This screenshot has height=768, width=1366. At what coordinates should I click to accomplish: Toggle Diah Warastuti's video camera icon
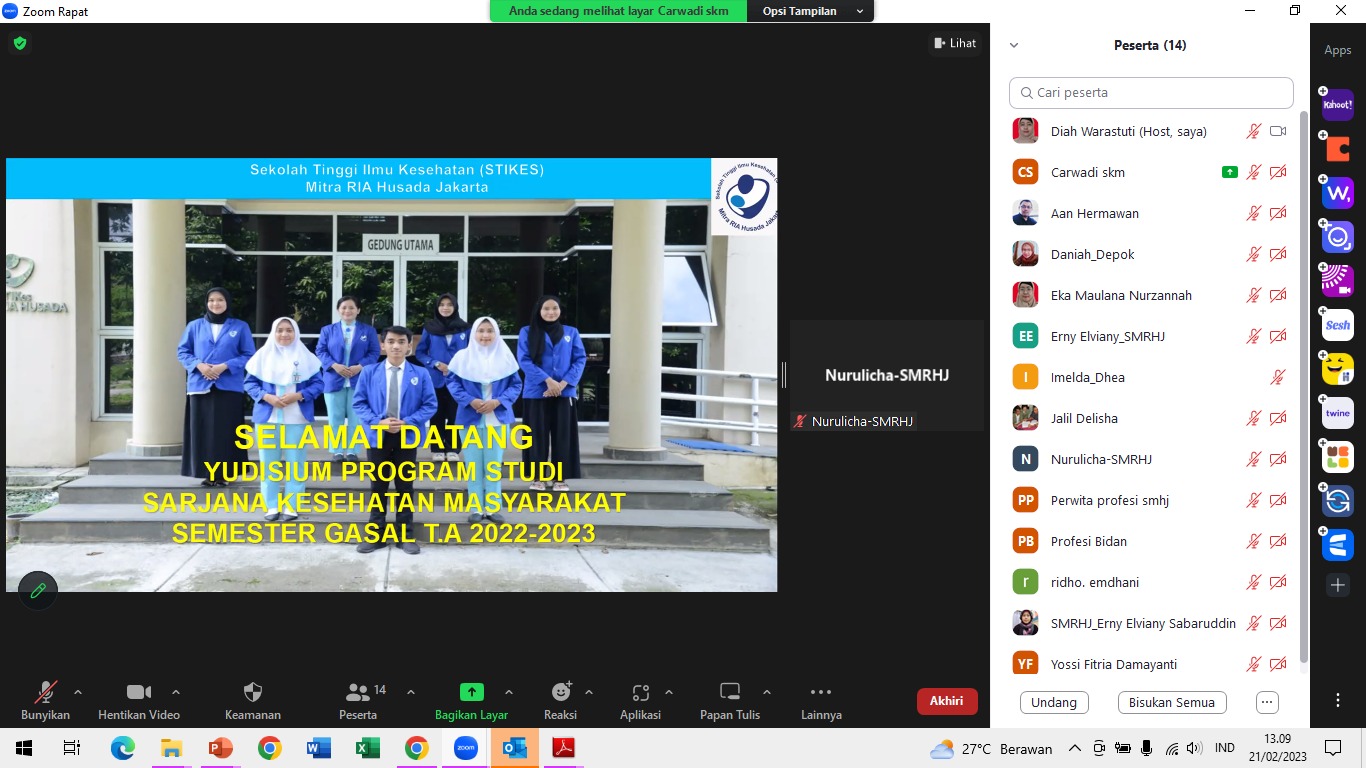point(1278,131)
